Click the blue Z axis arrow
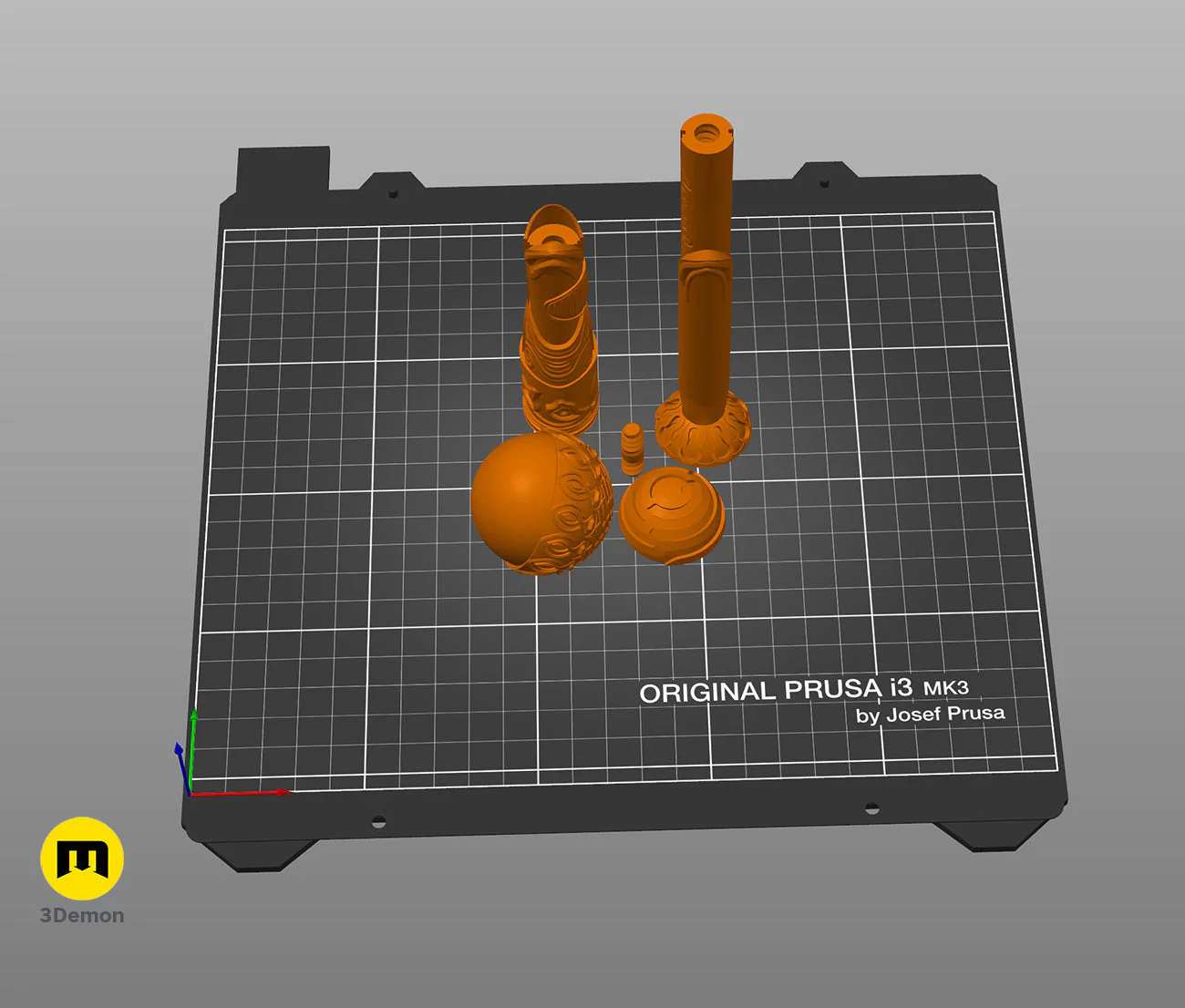This screenshot has height=1008, width=1185. tap(181, 766)
